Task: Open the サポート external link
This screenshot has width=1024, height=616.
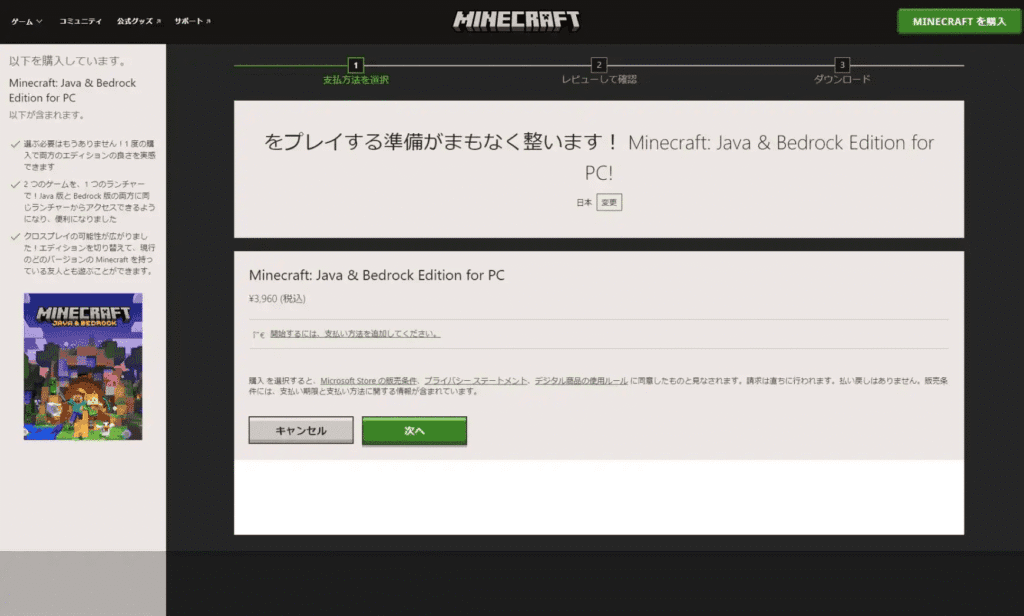Action: [x=192, y=21]
